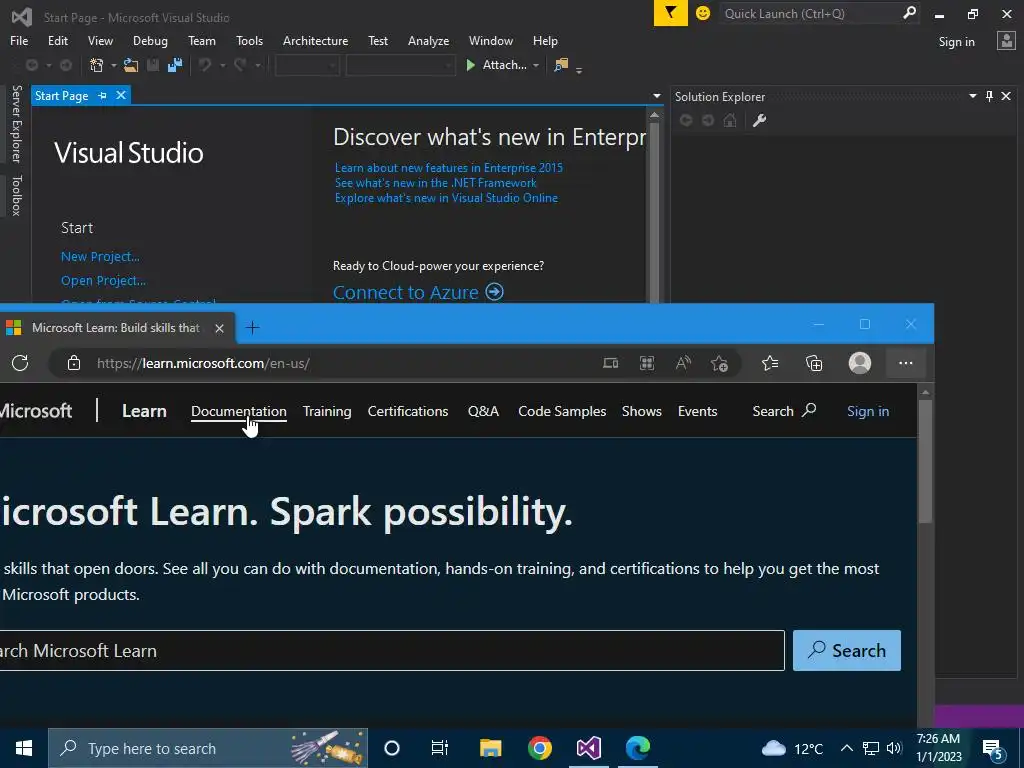Select the Start Page tab
The image size is (1024, 768).
click(61, 95)
